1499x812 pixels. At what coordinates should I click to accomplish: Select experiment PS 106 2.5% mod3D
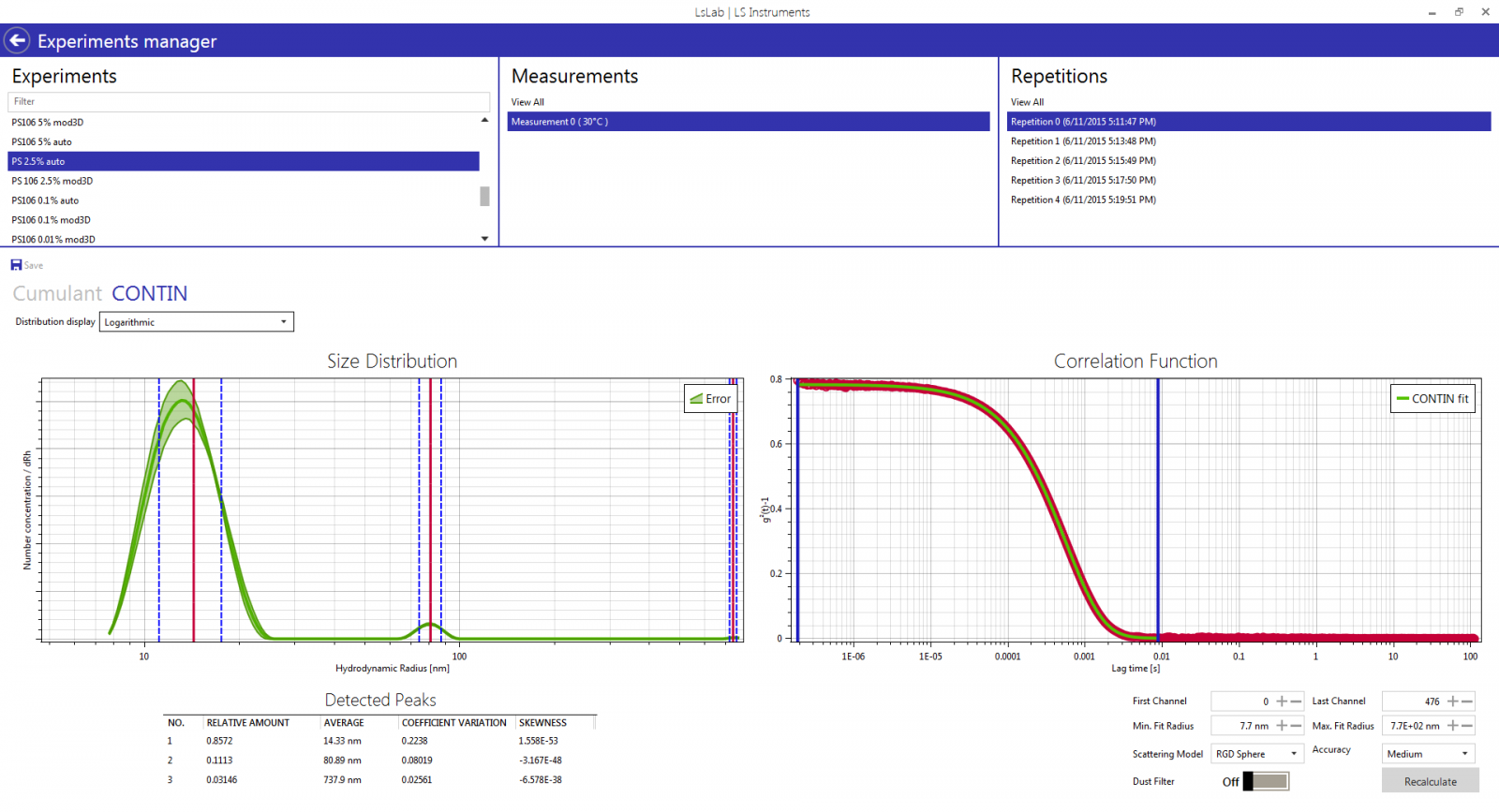(244, 181)
